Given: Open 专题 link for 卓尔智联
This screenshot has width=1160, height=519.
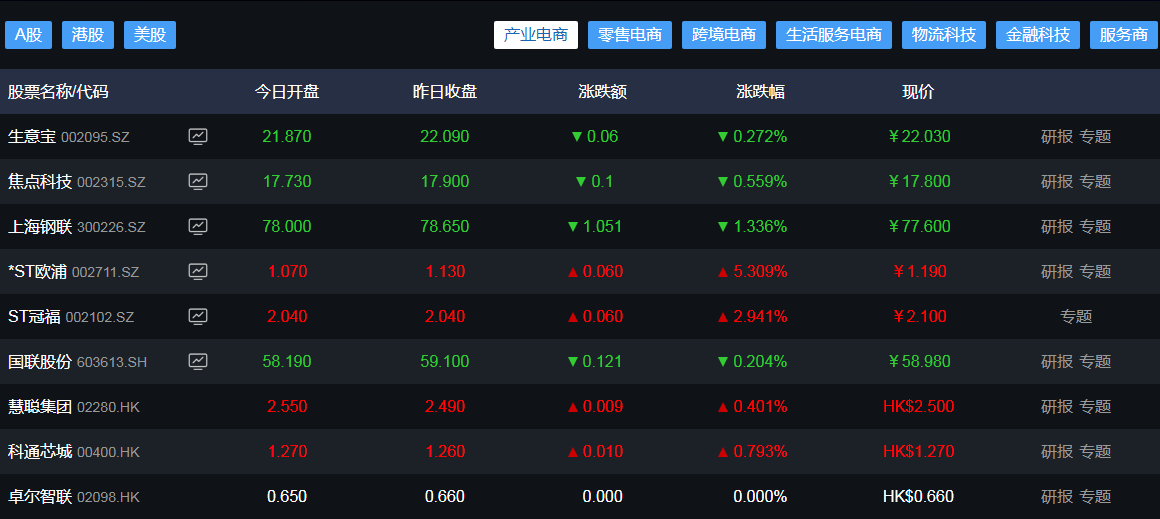Looking at the screenshot, I should tap(1095, 497).
